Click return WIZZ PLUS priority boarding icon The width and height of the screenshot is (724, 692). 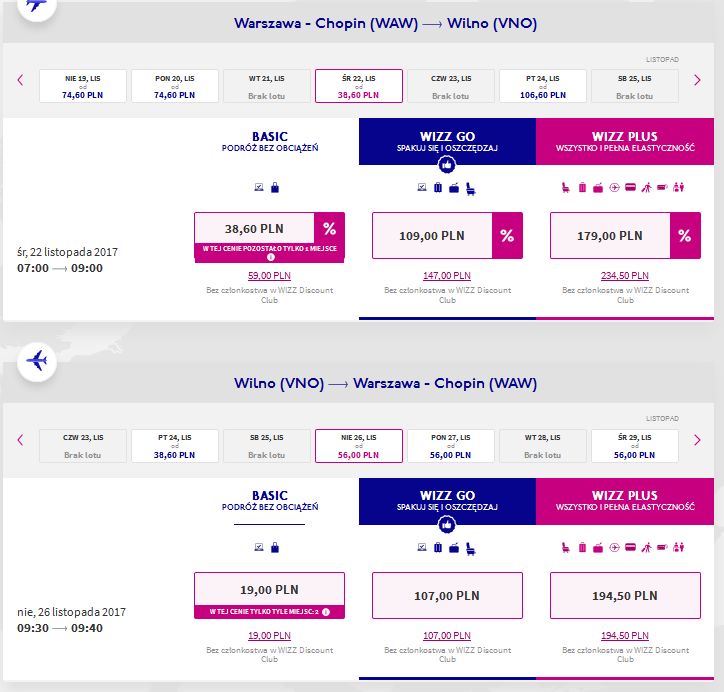tap(646, 548)
